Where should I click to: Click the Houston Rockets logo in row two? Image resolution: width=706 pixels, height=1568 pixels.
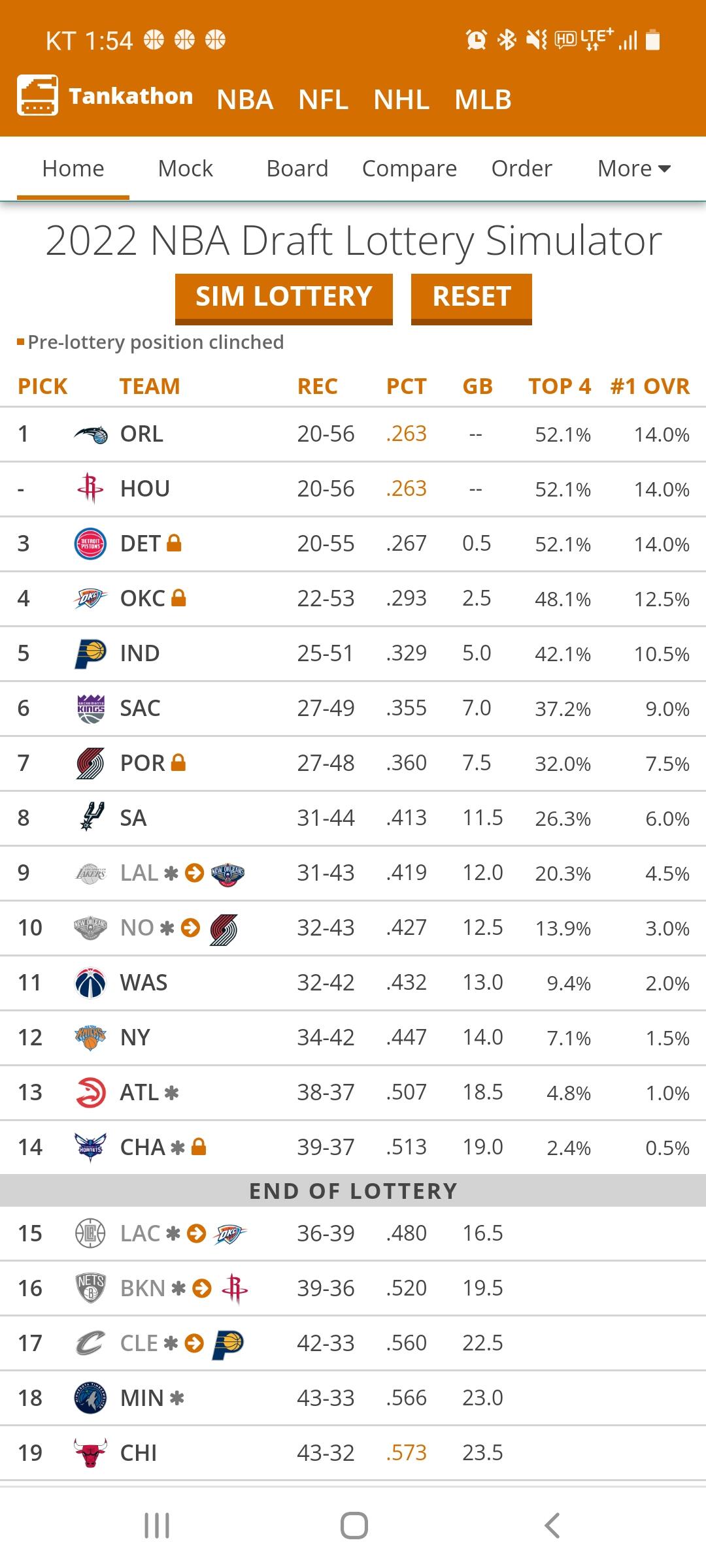pos(90,489)
